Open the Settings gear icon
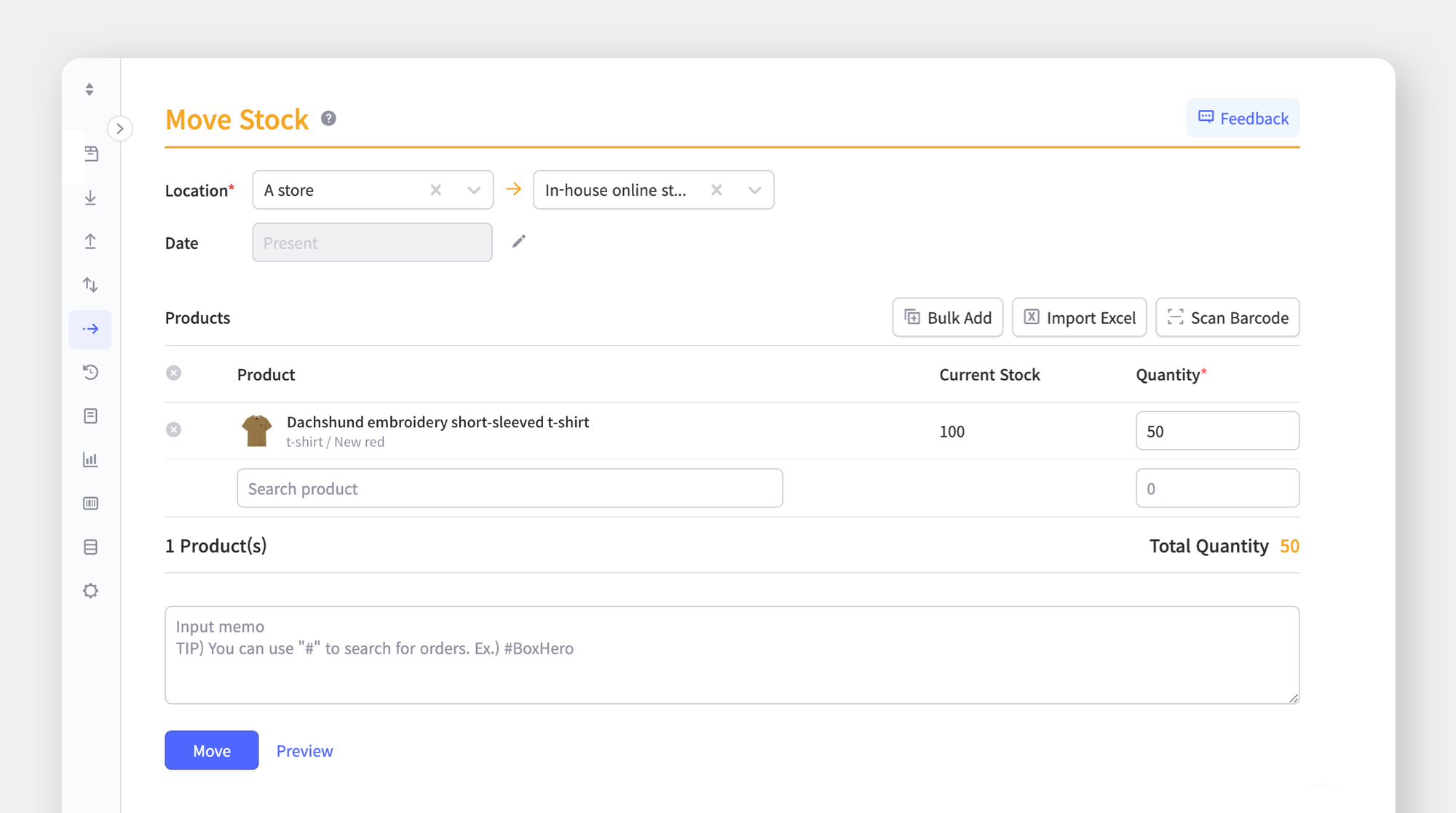Image resolution: width=1456 pixels, height=813 pixels. click(90, 590)
